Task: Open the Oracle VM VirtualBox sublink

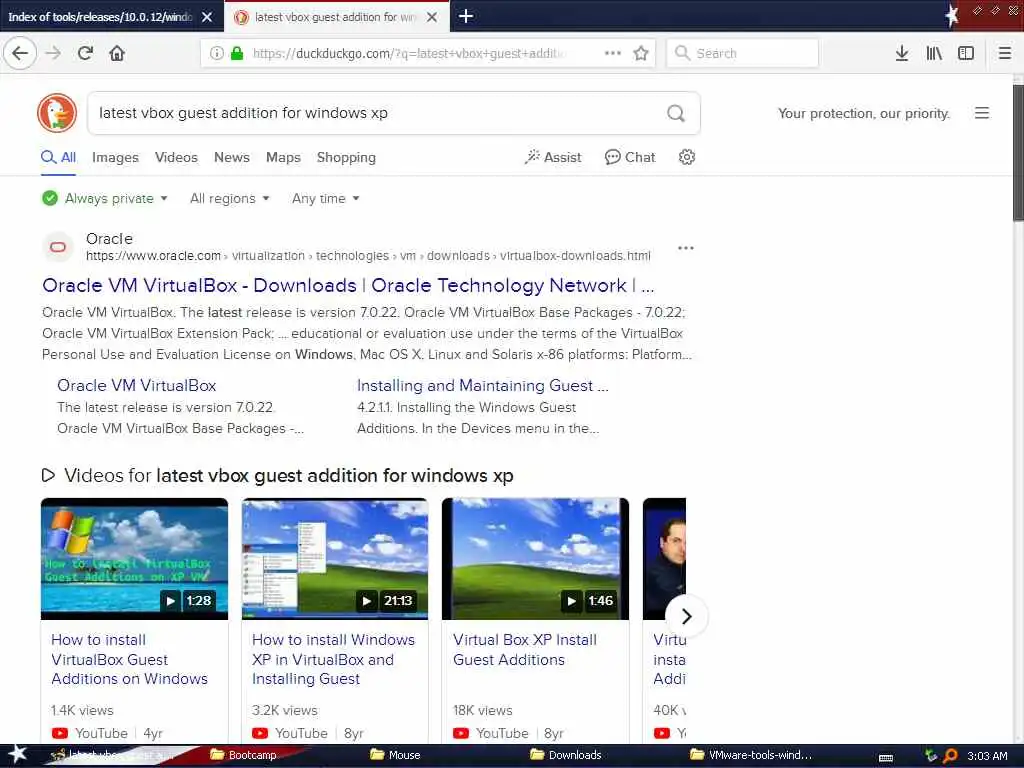Action: click(x=136, y=385)
